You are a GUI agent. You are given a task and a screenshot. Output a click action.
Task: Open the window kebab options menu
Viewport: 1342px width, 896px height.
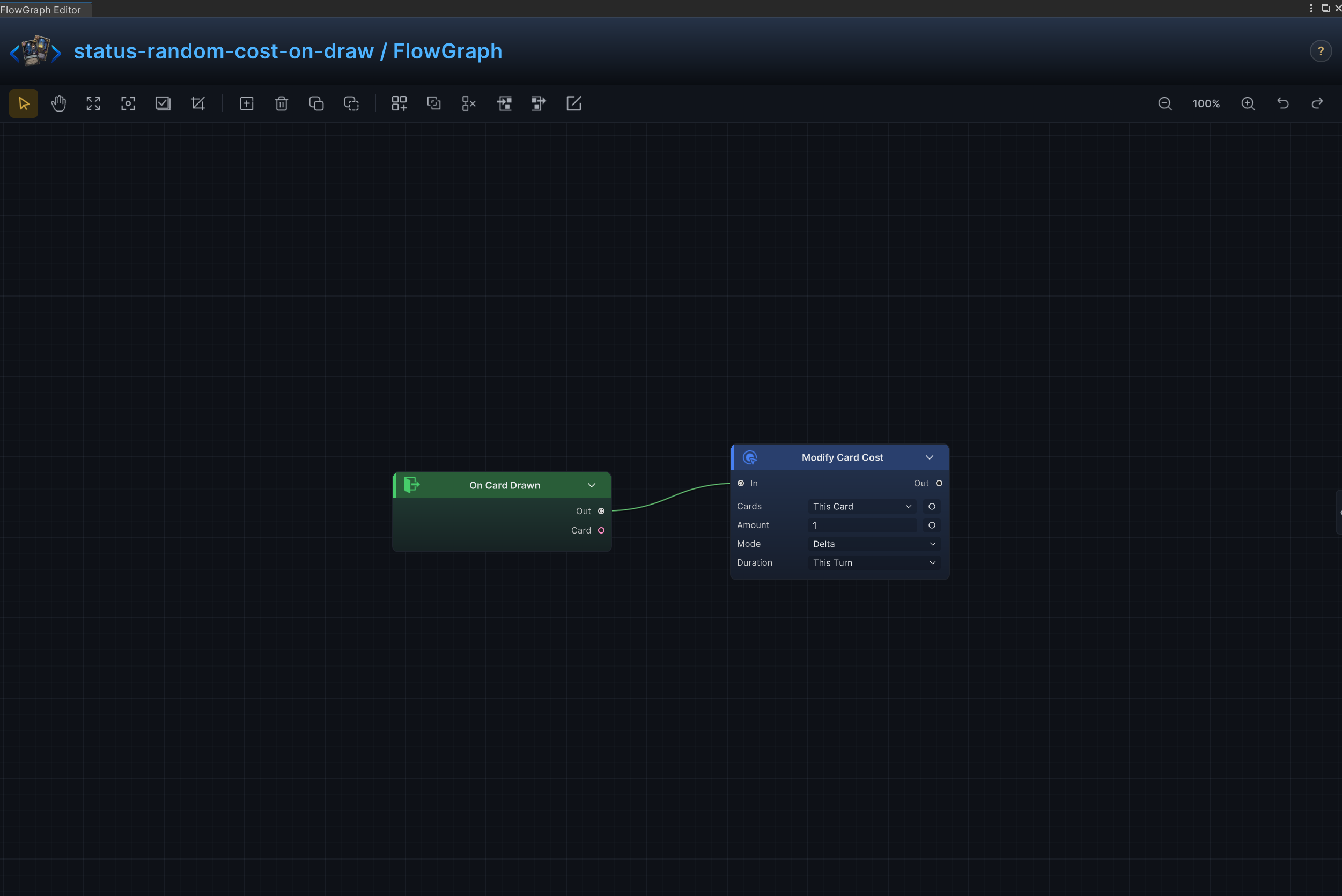[1311, 8]
